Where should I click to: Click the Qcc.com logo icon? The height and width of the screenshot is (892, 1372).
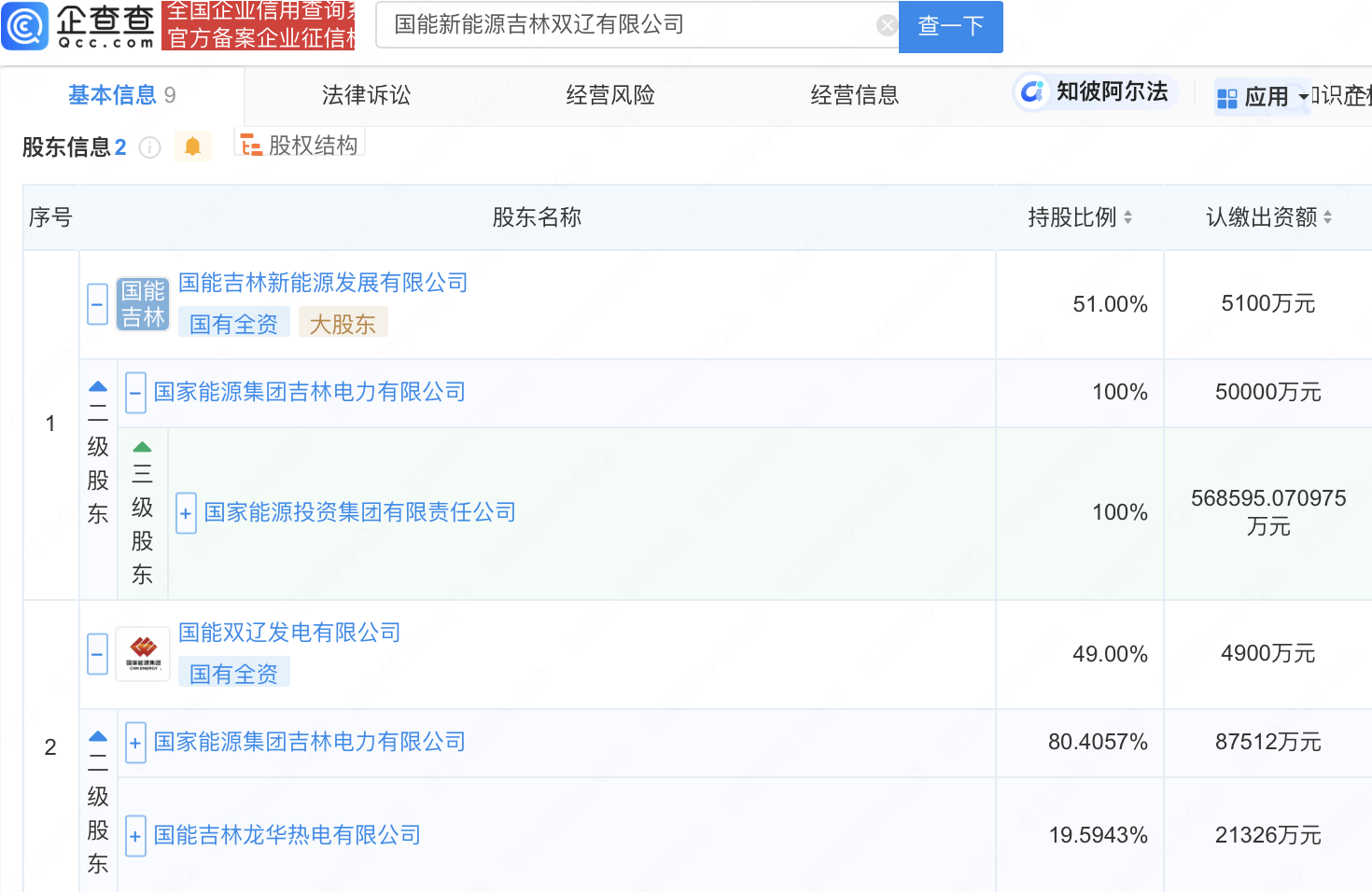(26, 25)
